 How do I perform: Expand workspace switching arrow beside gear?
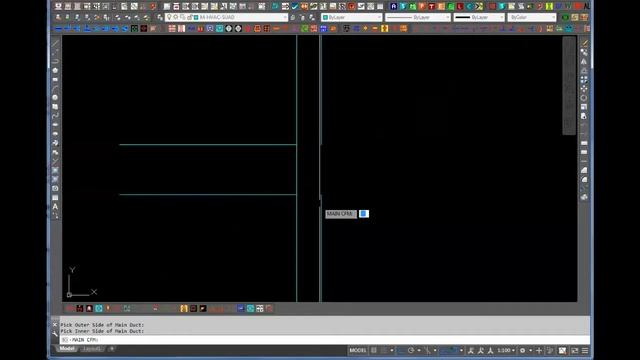pyautogui.click(x=530, y=350)
